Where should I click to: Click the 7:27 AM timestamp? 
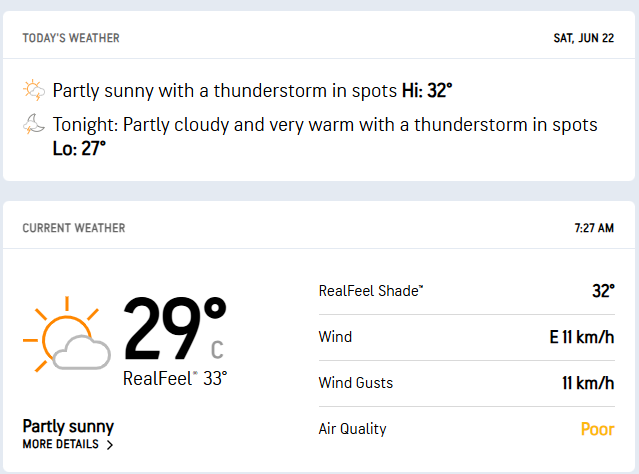594,228
